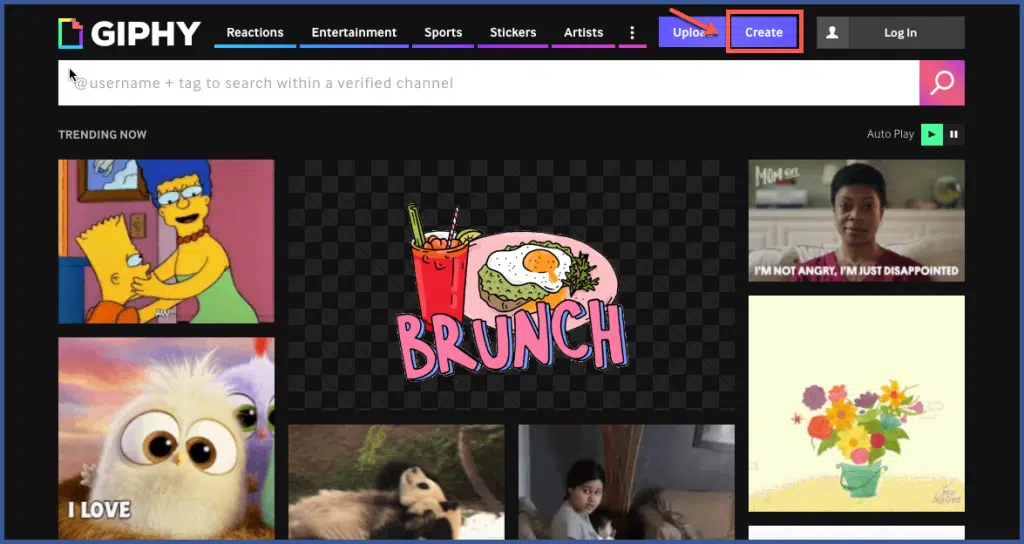Screen dimensions: 1024x544
Task: Click the Log In button
Action: coord(900,33)
